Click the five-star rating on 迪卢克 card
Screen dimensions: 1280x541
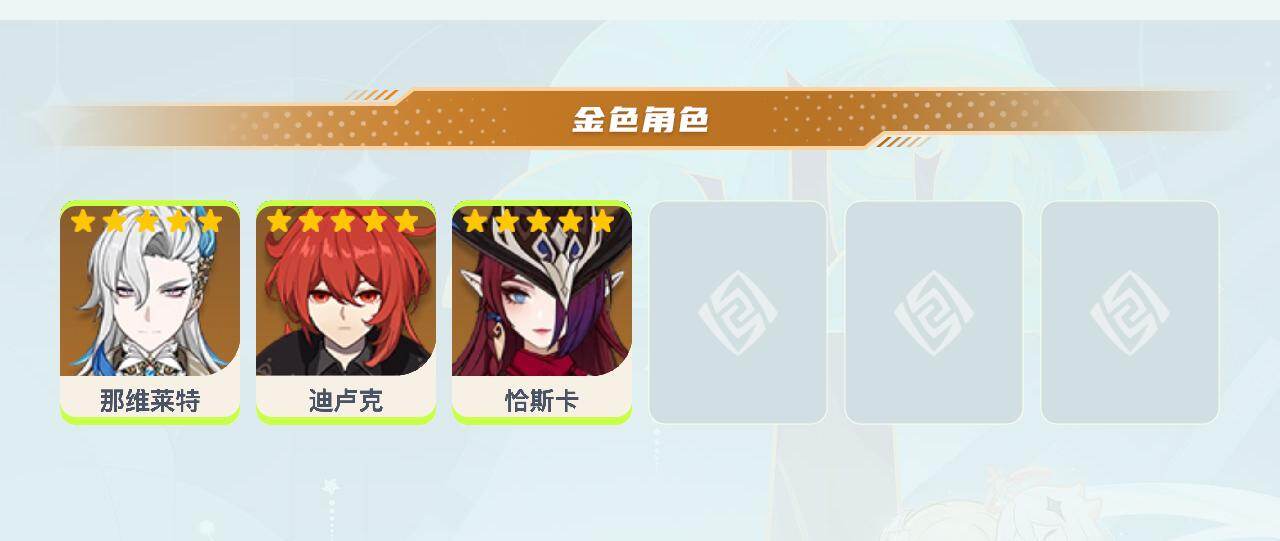coord(342,221)
